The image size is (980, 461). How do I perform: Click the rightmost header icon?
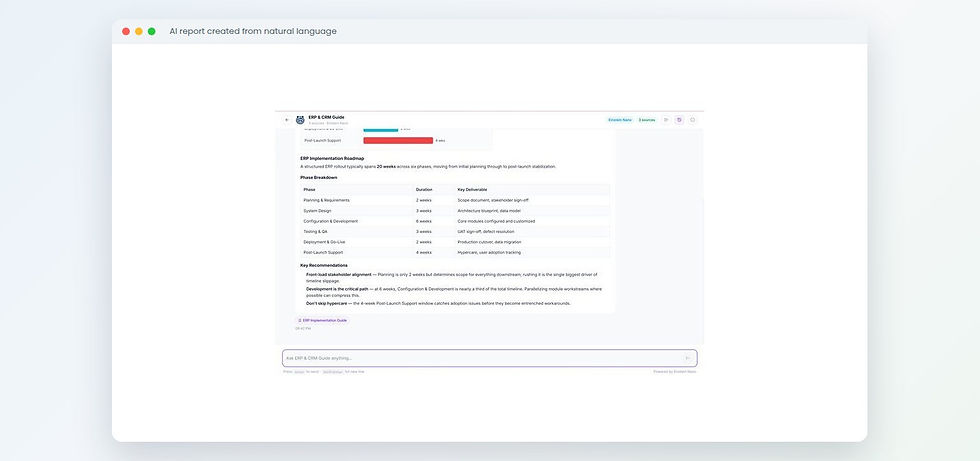[x=692, y=120]
